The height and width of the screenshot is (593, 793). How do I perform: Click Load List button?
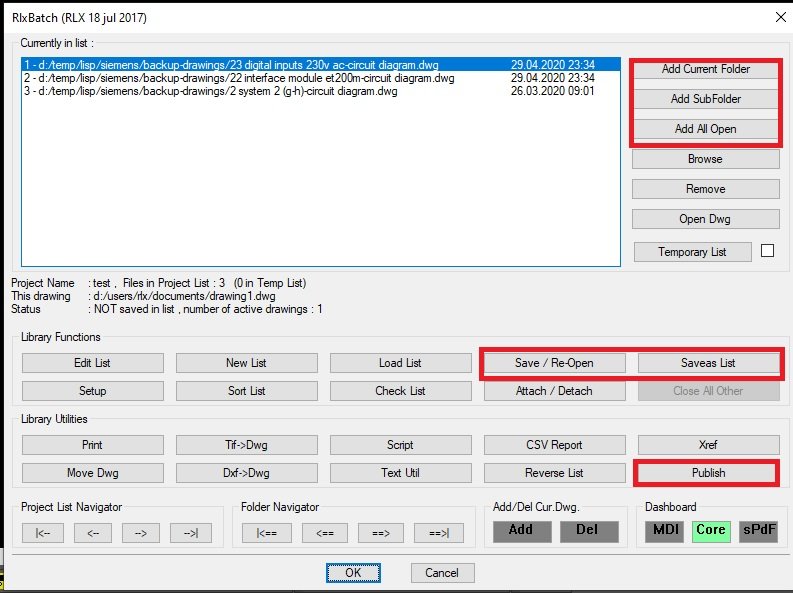pos(401,363)
